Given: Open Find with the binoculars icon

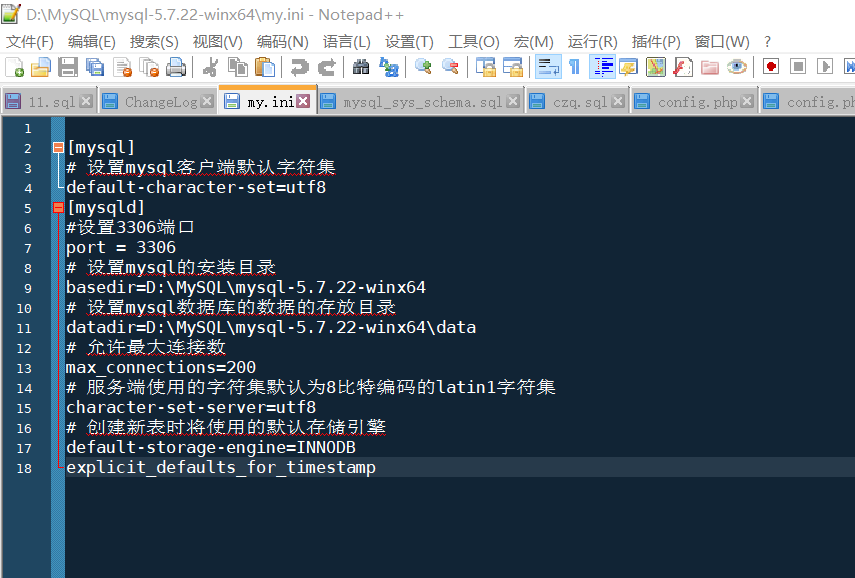Looking at the screenshot, I should 361,67.
